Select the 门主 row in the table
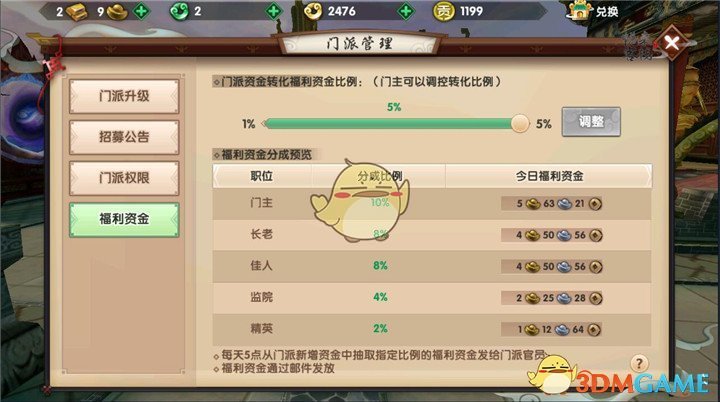 [432, 203]
